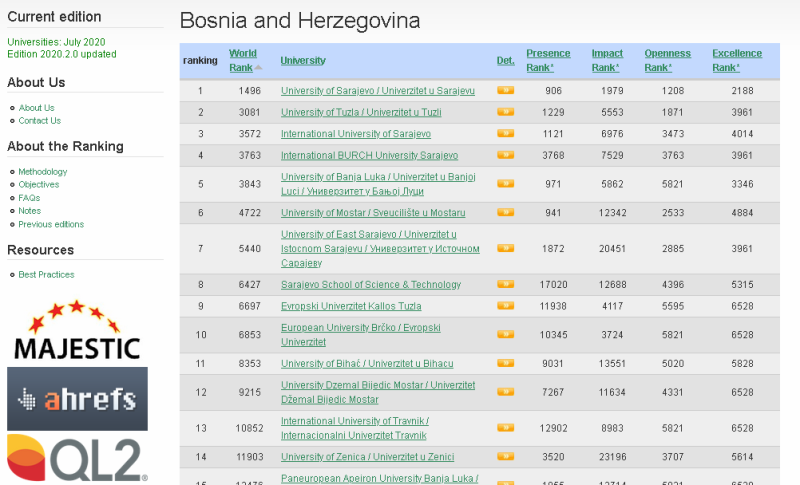Sort by Excellence Rank column

(x=737, y=60)
